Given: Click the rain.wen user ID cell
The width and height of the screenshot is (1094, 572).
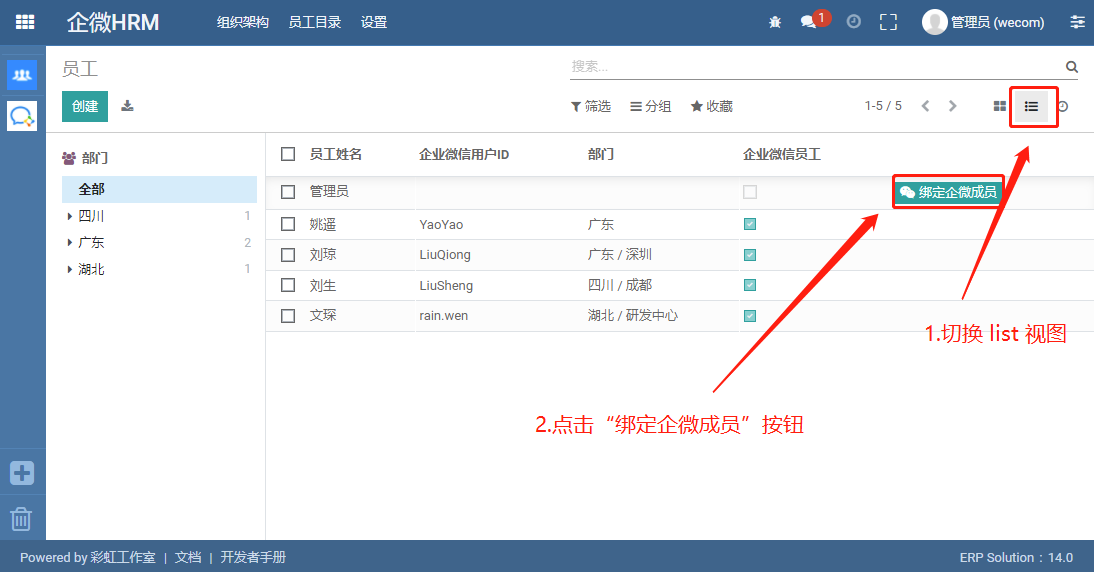Looking at the screenshot, I should [x=444, y=315].
